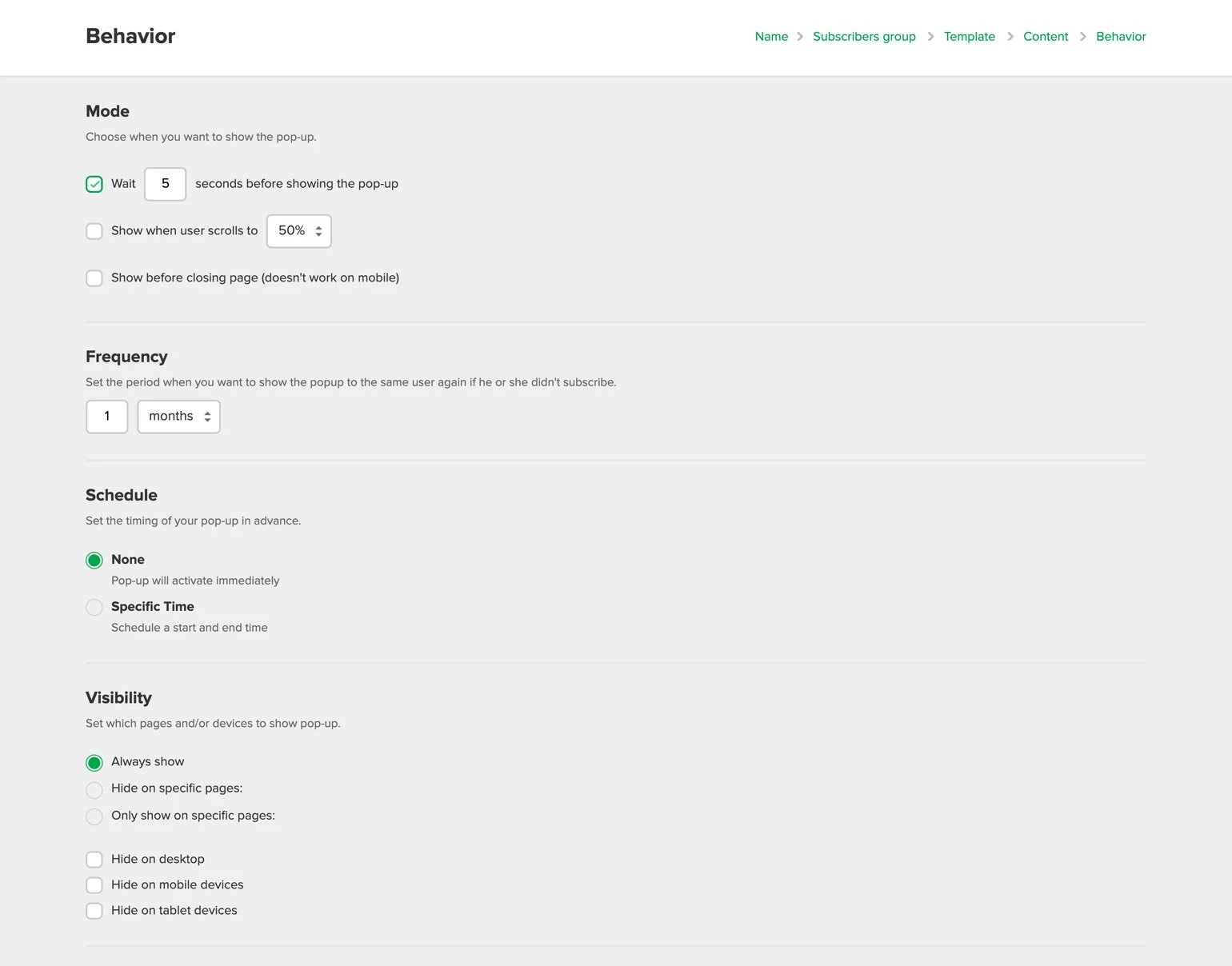
Task: Uncheck the Wait seconds checkbox
Action: [x=94, y=184]
